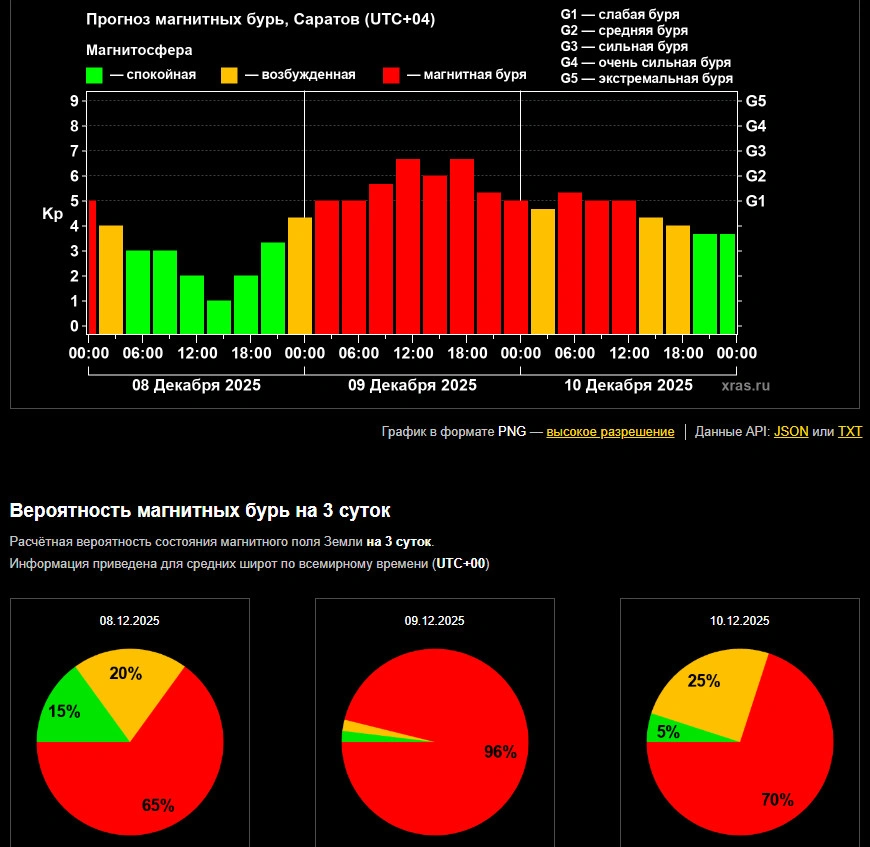The height and width of the screenshot is (847, 870).
Task: Click the 5% green slice of 10.12.2025 pie
Action: point(662,730)
